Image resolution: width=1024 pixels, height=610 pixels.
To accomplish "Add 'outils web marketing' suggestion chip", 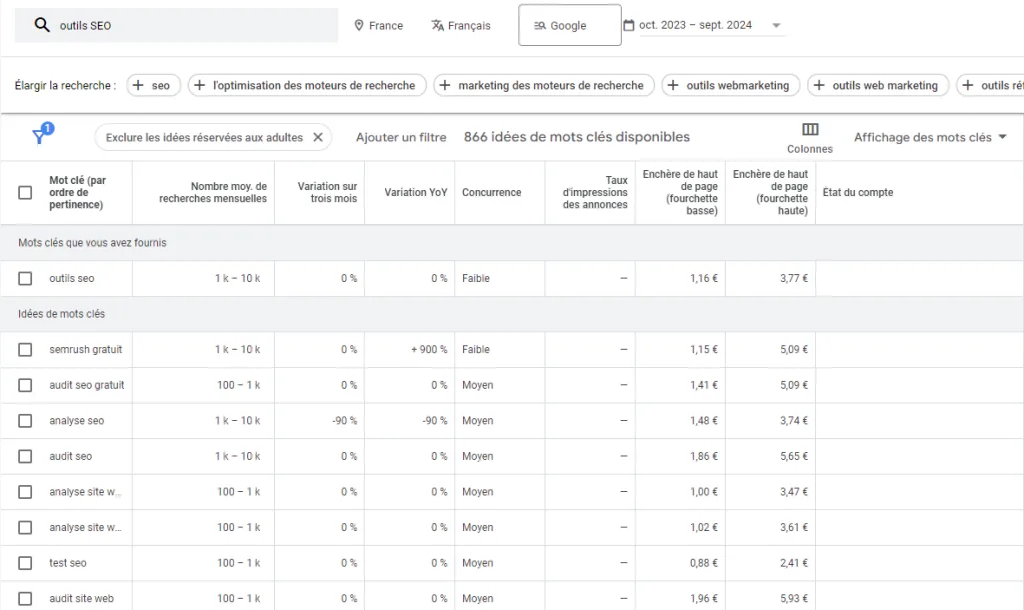I will (878, 85).
